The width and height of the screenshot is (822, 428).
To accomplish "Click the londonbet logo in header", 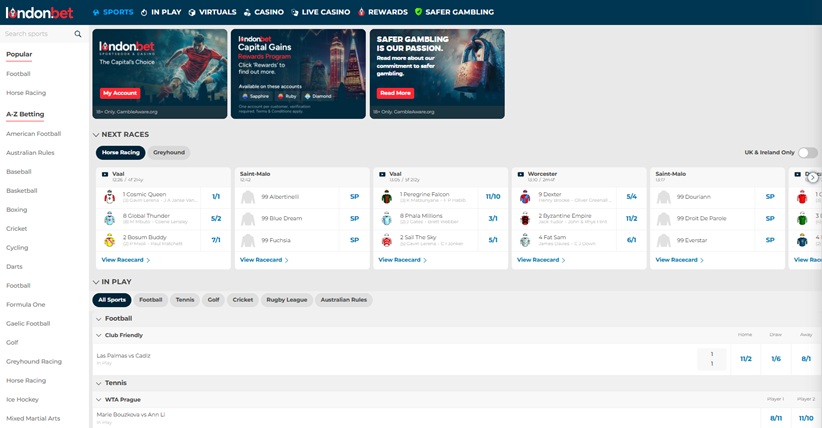I will (x=40, y=12).
